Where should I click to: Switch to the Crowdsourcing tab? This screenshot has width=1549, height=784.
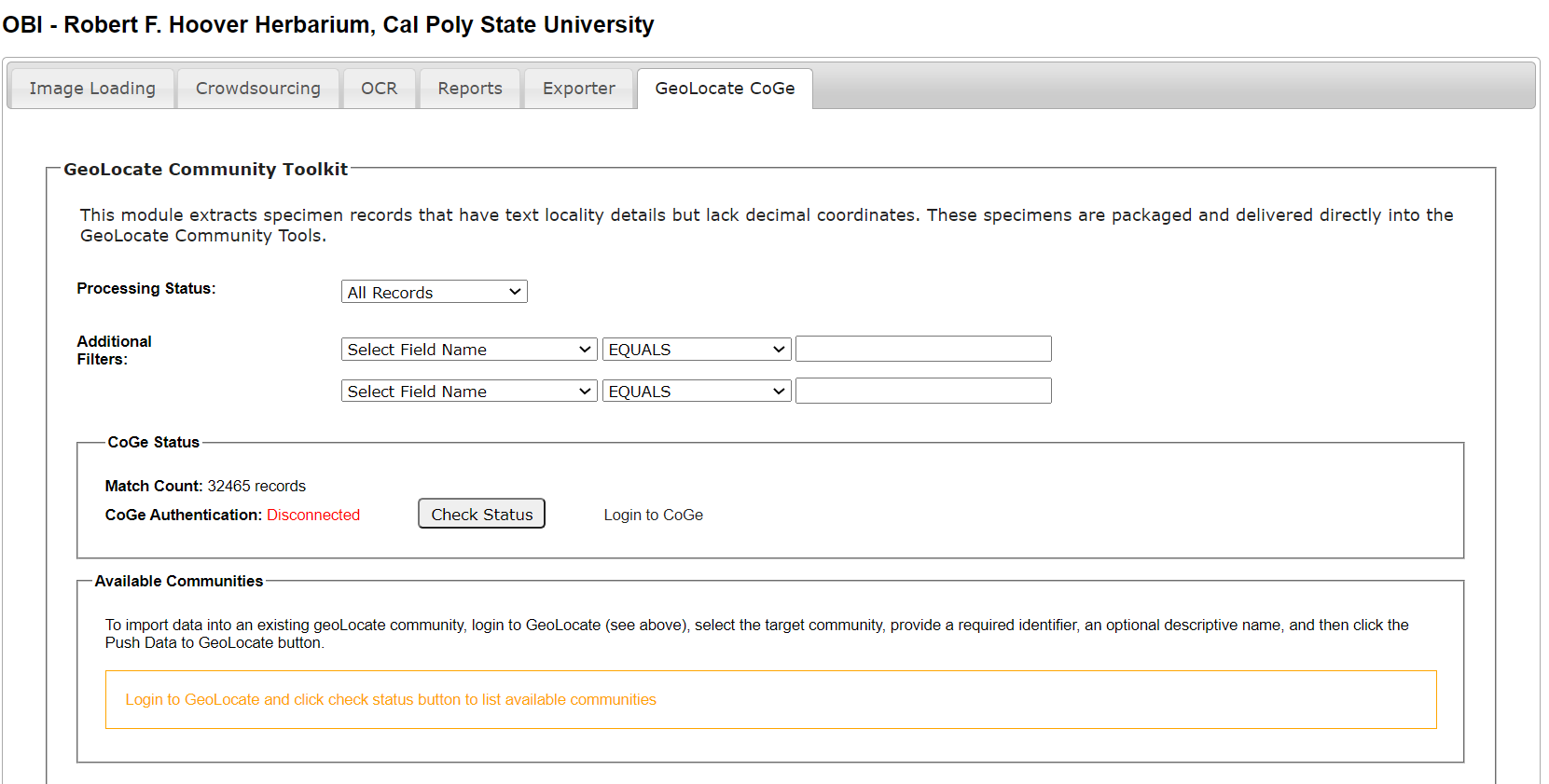[x=257, y=89]
